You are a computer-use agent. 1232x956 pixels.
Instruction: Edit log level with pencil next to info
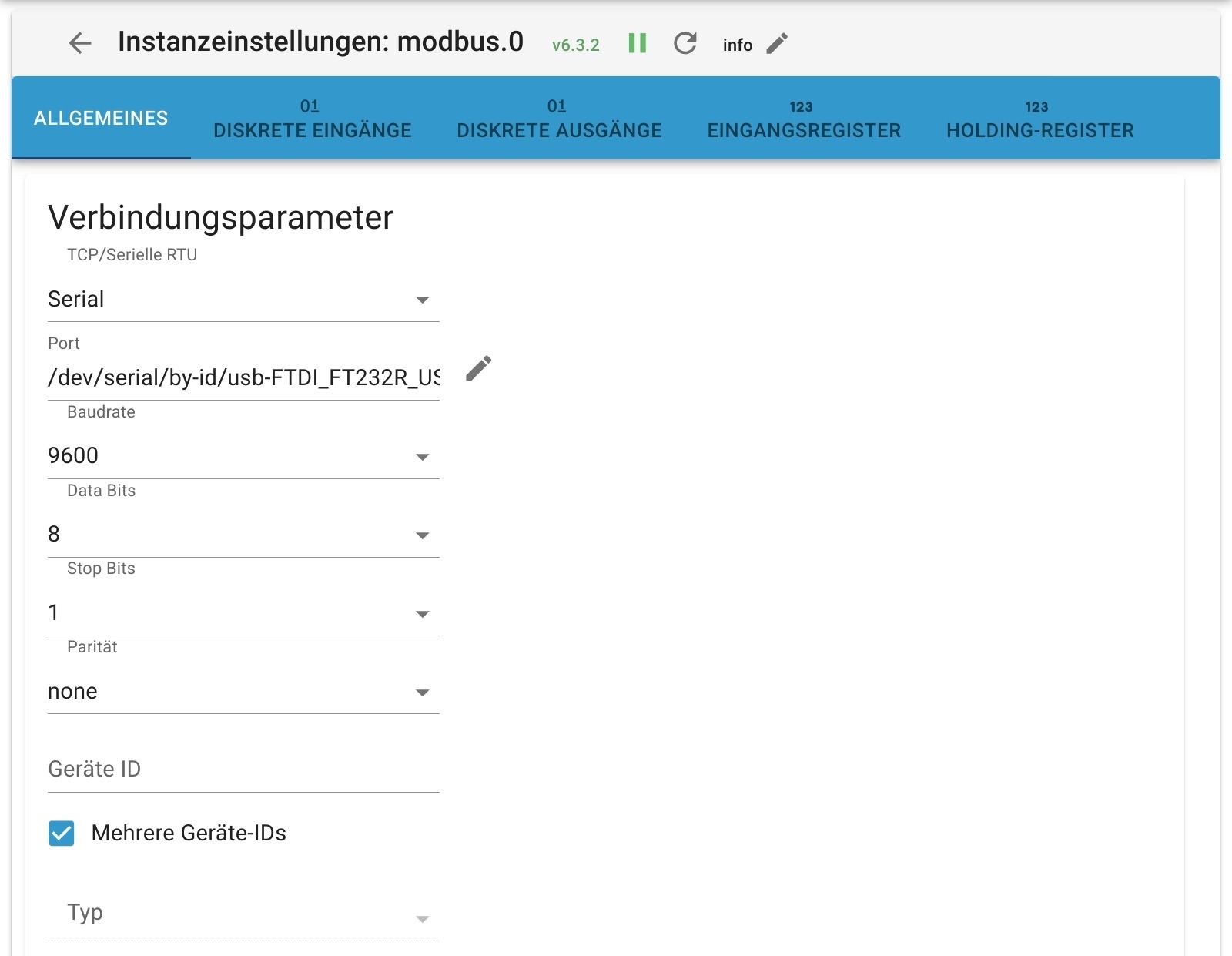[777, 44]
